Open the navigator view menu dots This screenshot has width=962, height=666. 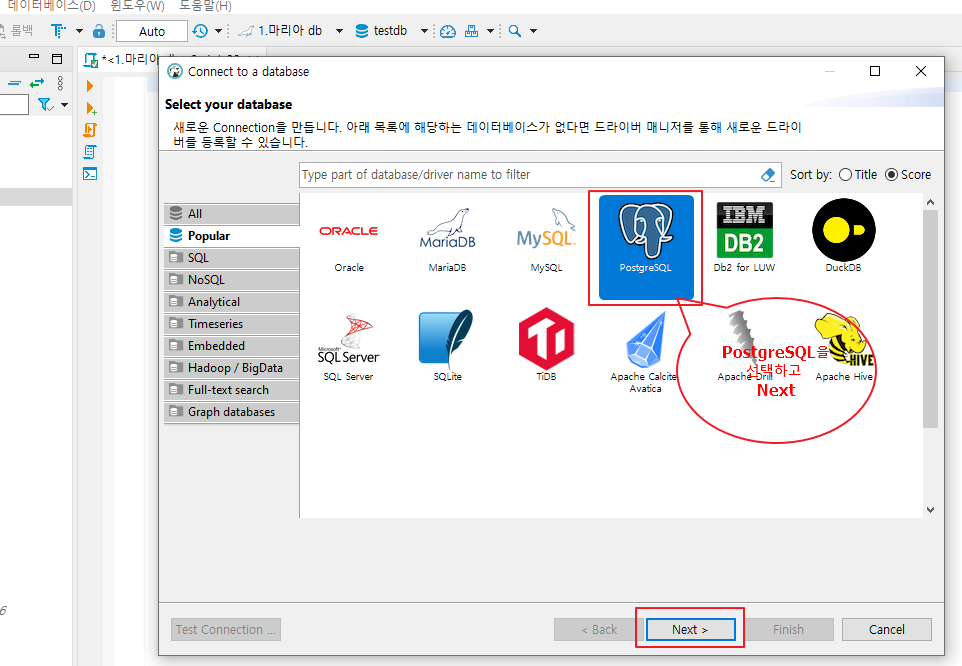click(x=60, y=83)
